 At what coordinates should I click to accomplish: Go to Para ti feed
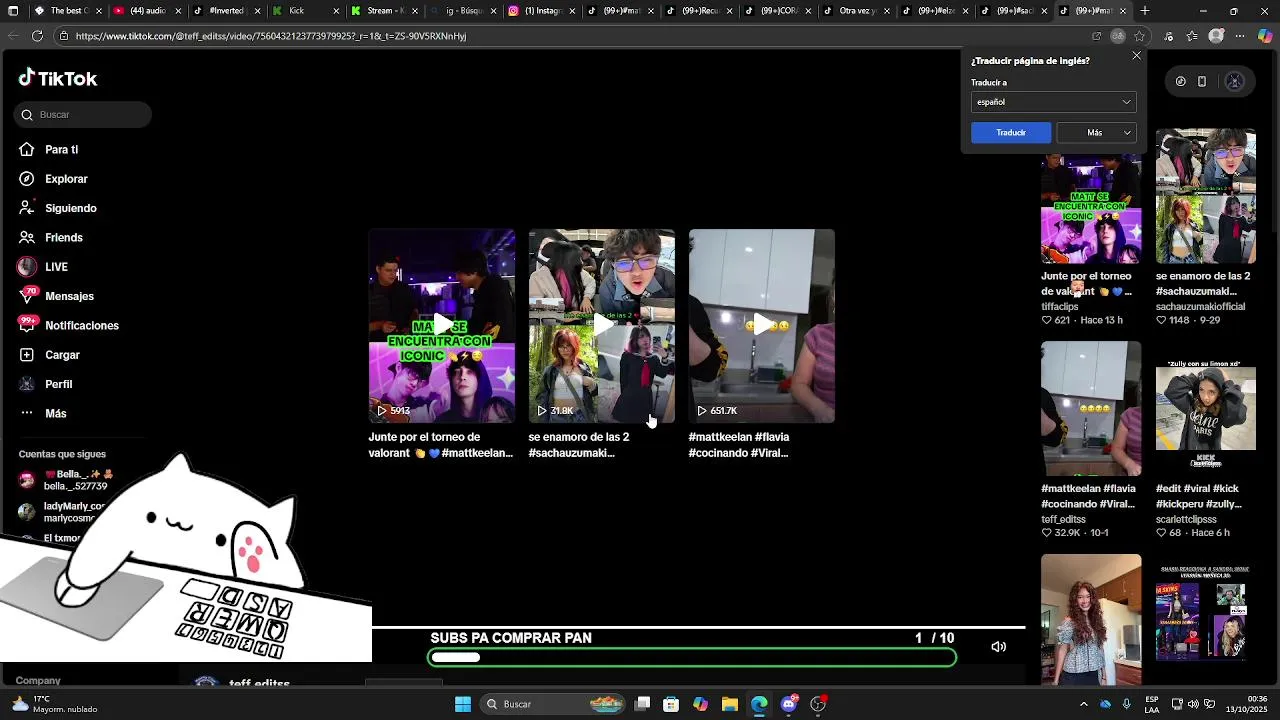(61, 150)
